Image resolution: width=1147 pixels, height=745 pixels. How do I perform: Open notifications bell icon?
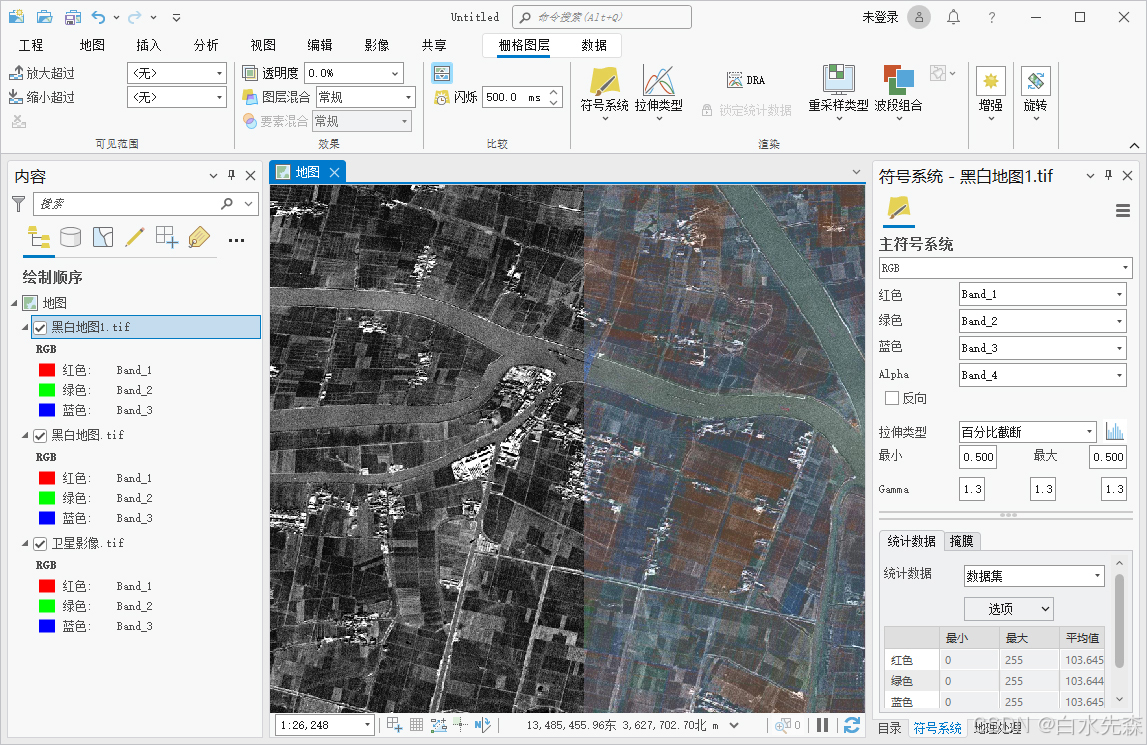(953, 16)
